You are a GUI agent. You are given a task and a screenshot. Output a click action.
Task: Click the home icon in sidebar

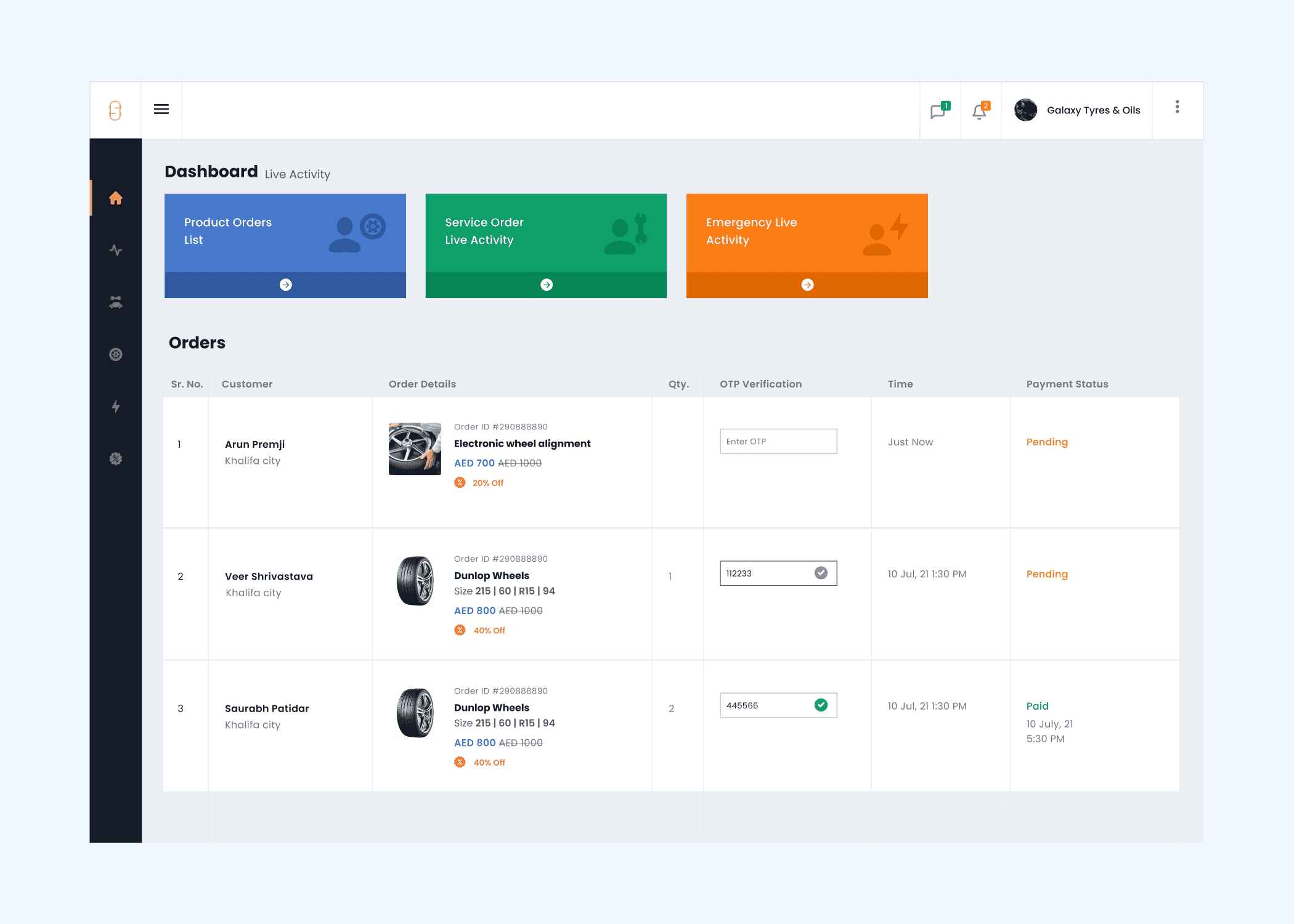click(x=116, y=198)
